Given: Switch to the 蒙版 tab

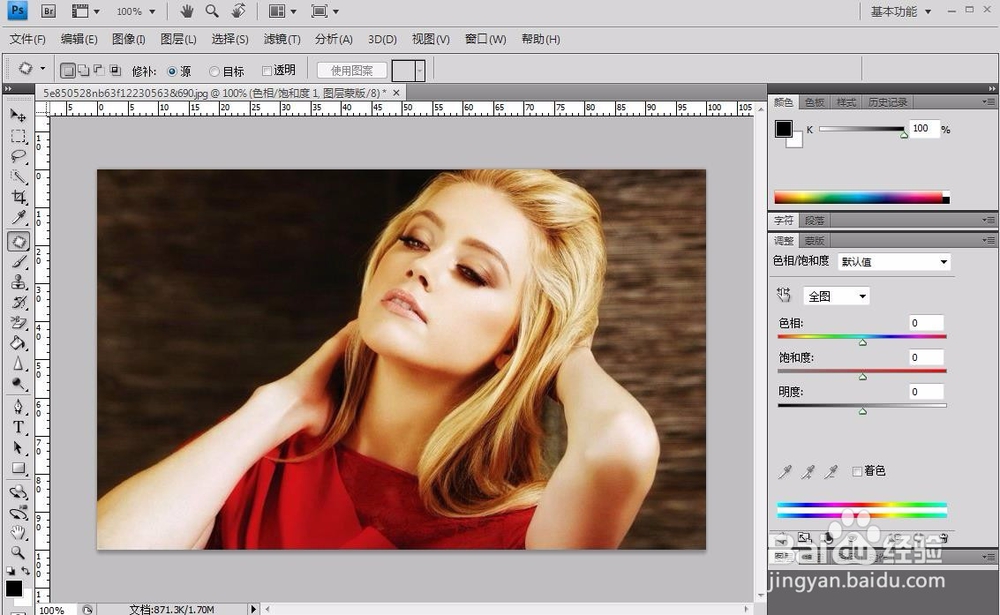Looking at the screenshot, I should (x=814, y=241).
